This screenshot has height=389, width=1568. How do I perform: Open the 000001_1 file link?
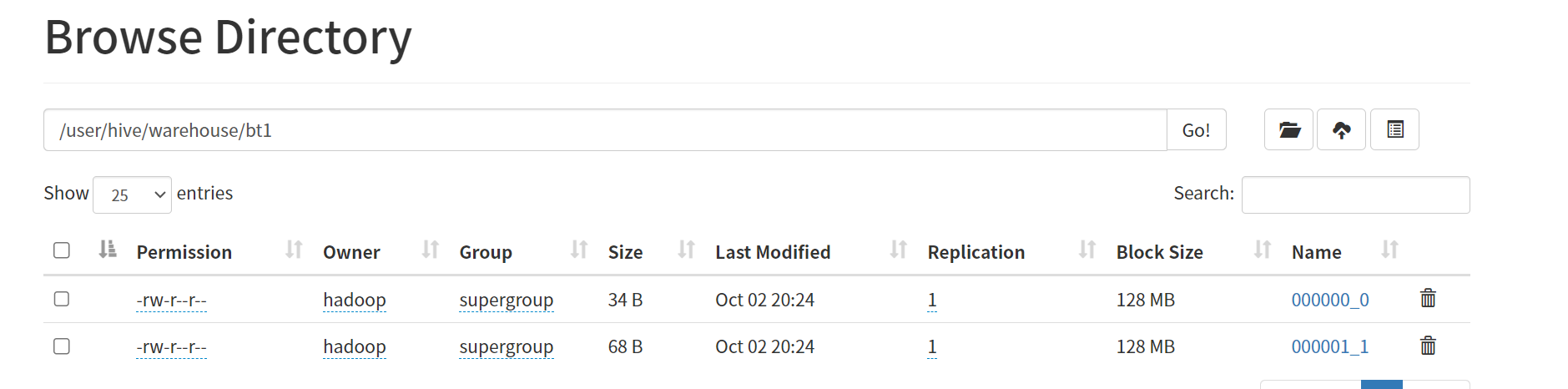click(x=1330, y=346)
